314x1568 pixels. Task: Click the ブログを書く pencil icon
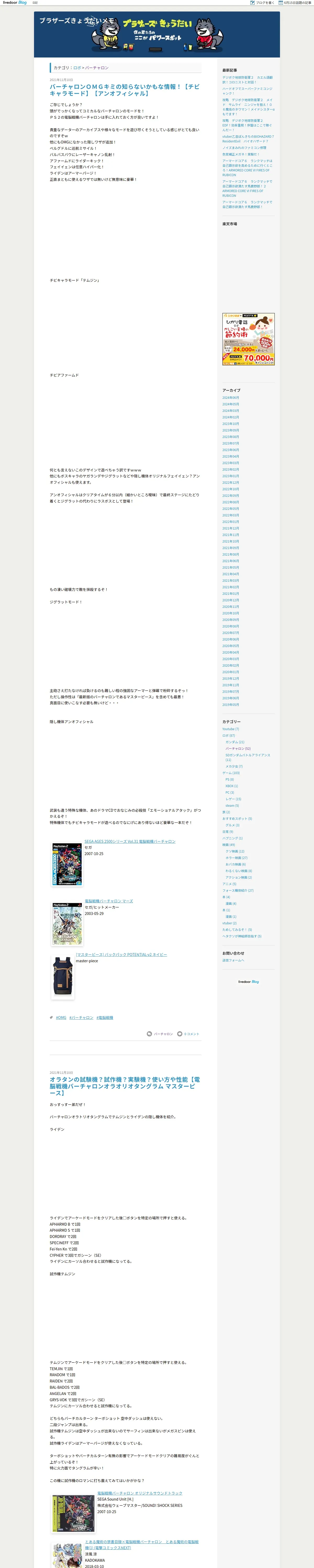point(253,2)
